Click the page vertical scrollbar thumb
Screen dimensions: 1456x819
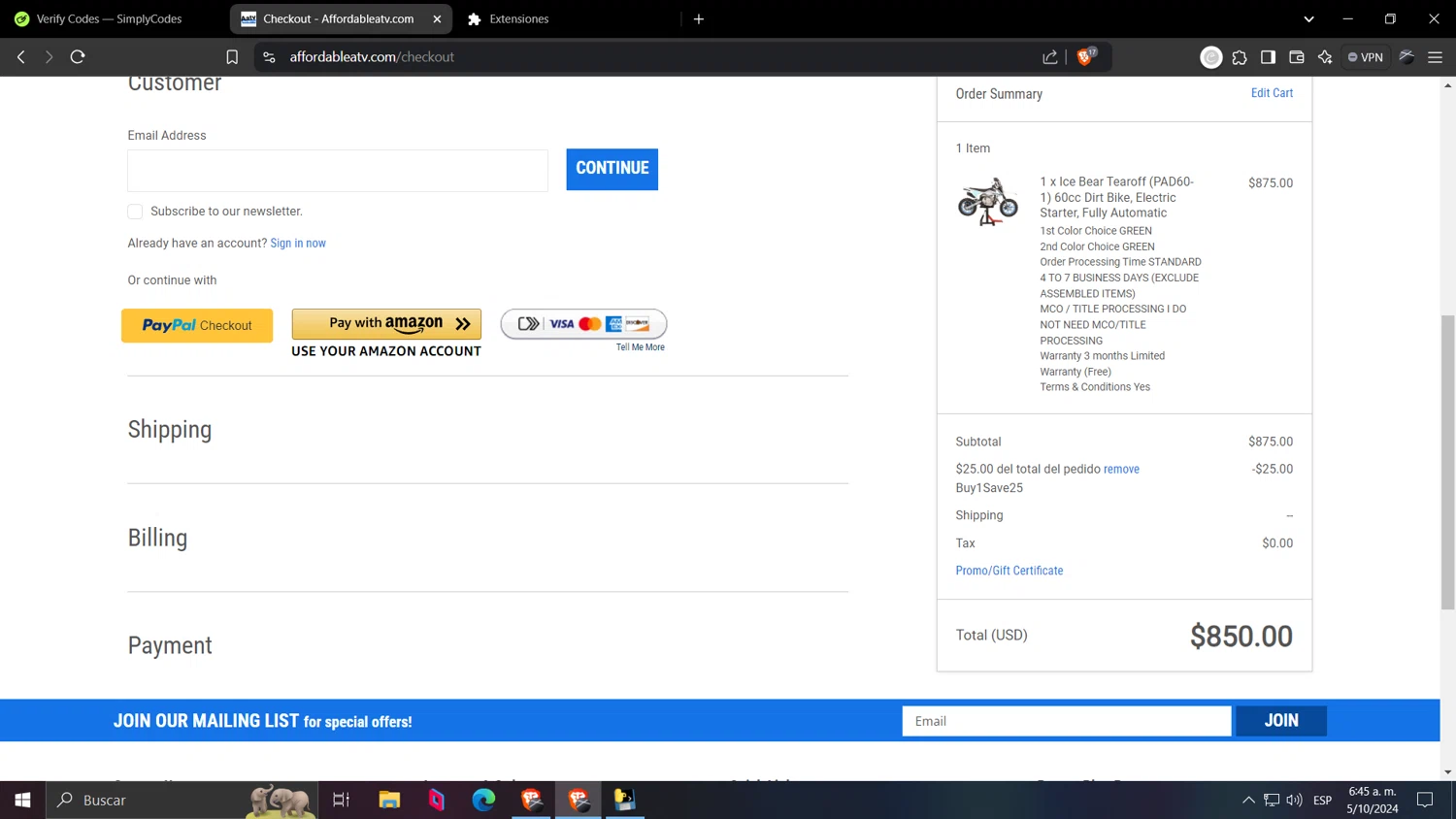tap(1447, 462)
